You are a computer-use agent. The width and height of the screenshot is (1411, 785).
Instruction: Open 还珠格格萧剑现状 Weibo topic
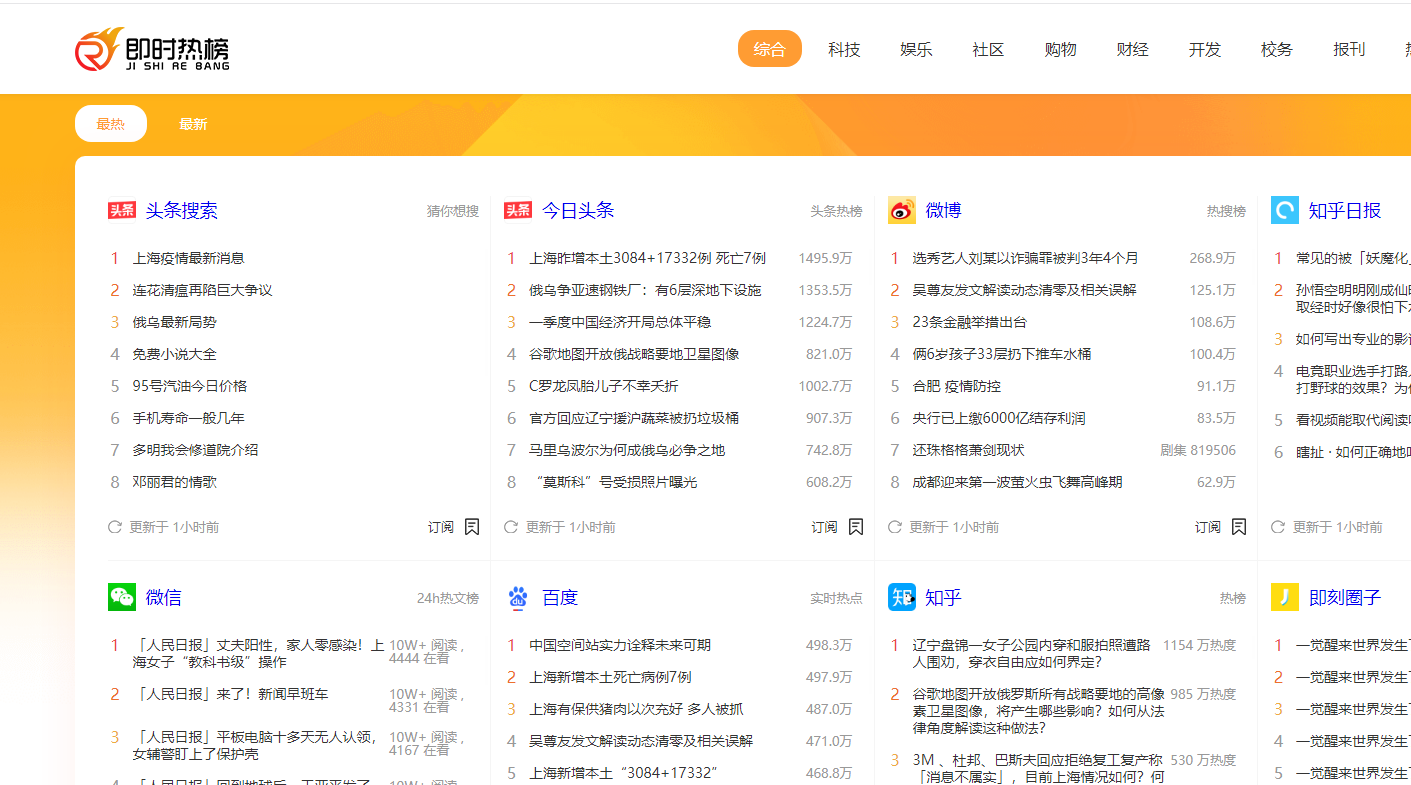968,450
